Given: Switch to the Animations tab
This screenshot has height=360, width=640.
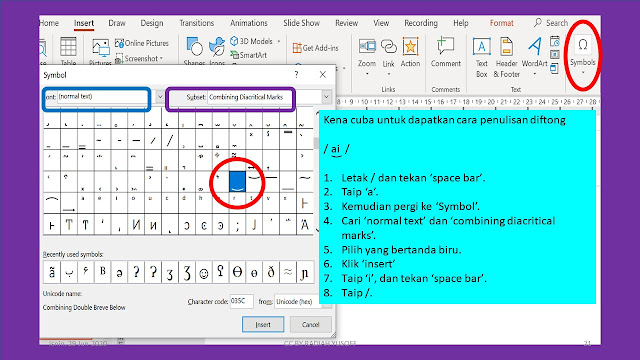Looking at the screenshot, I should tap(249, 23).
